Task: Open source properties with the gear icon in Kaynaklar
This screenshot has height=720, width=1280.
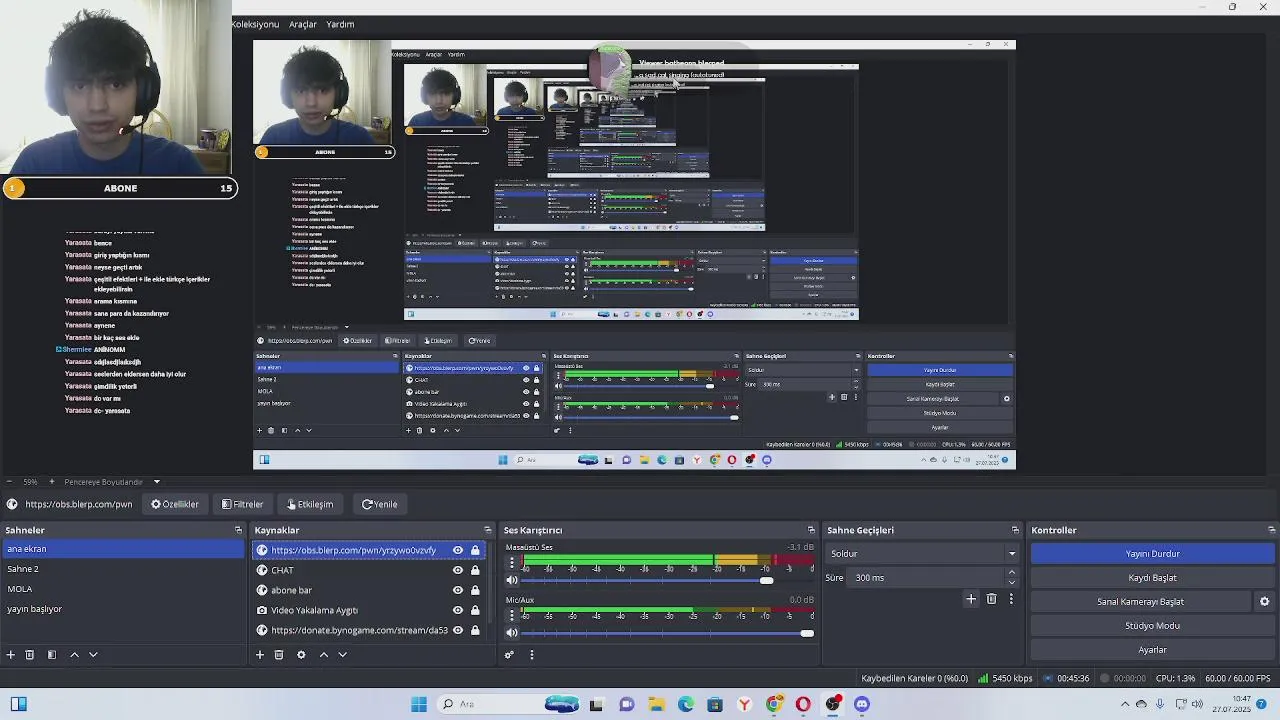Action: (301, 655)
